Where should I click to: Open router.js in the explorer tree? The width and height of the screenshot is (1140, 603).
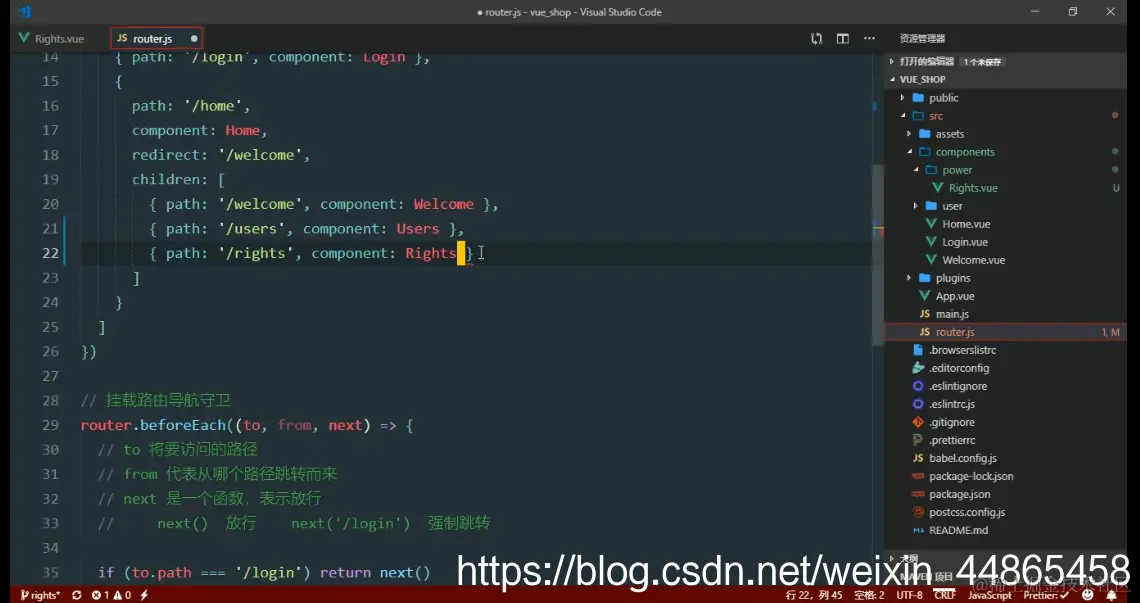tap(1005, 332)
